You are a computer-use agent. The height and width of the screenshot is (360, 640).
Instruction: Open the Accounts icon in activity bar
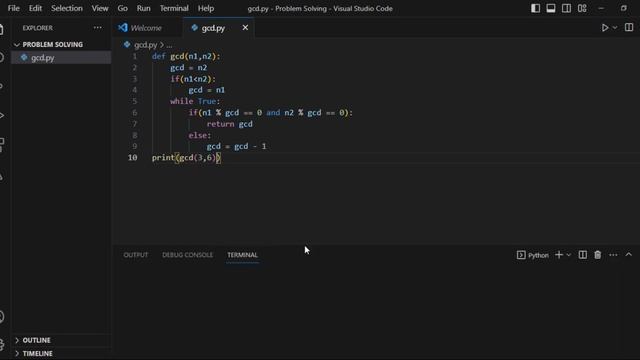click(x=2, y=316)
